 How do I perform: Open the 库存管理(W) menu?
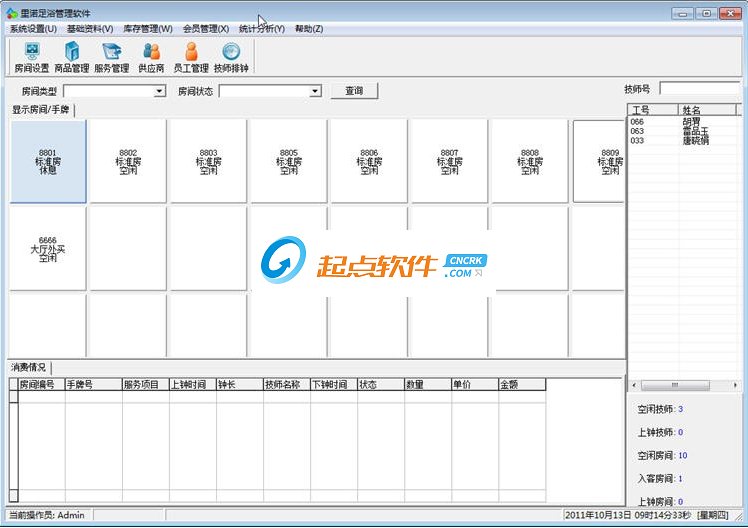click(148, 29)
